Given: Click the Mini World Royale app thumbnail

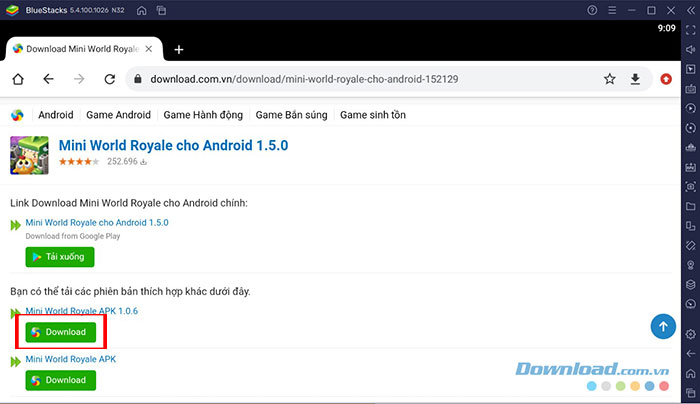Looking at the screenshot, I should pos(29,155).
